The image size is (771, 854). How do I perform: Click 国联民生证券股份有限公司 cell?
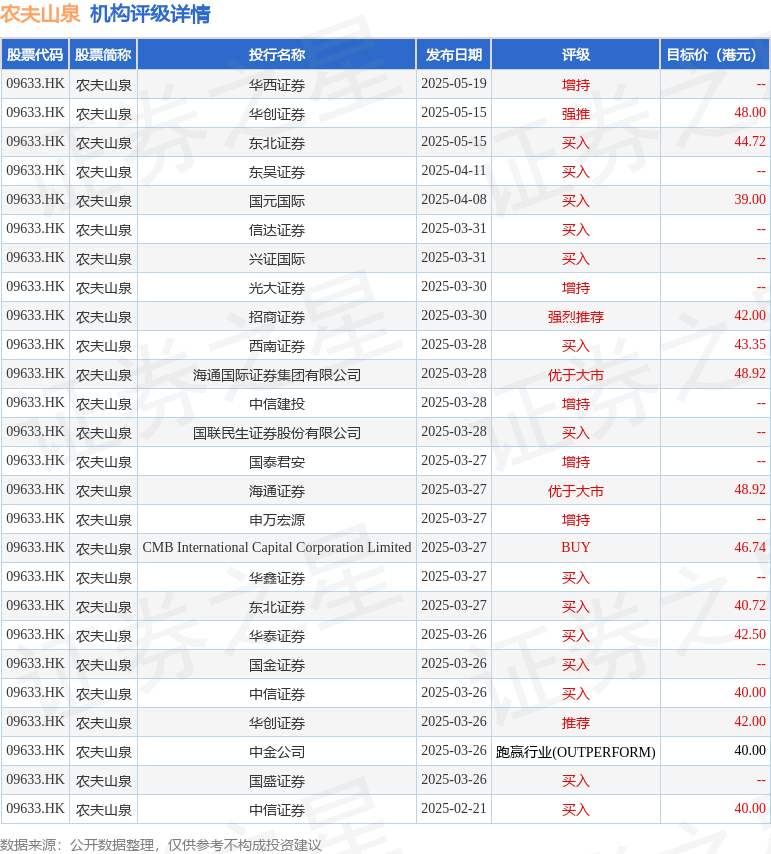point(277,433)
